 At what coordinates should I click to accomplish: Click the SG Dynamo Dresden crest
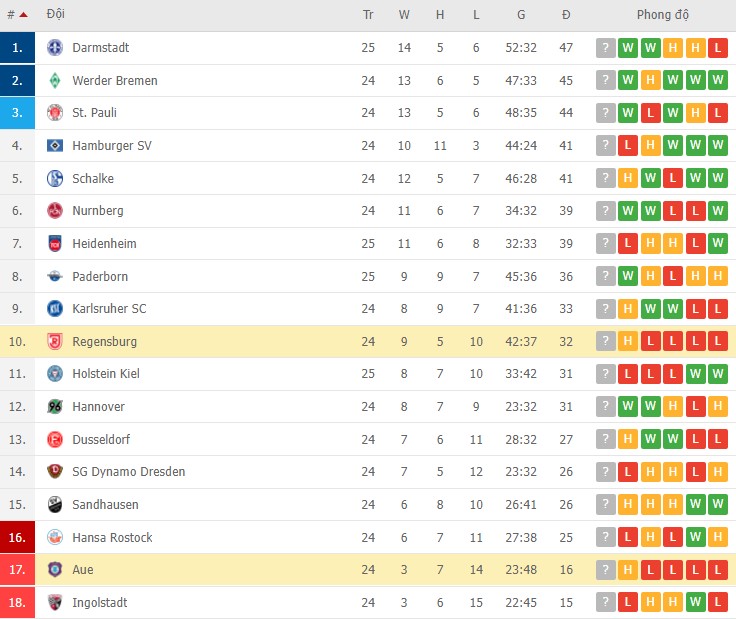click(54, 472)
